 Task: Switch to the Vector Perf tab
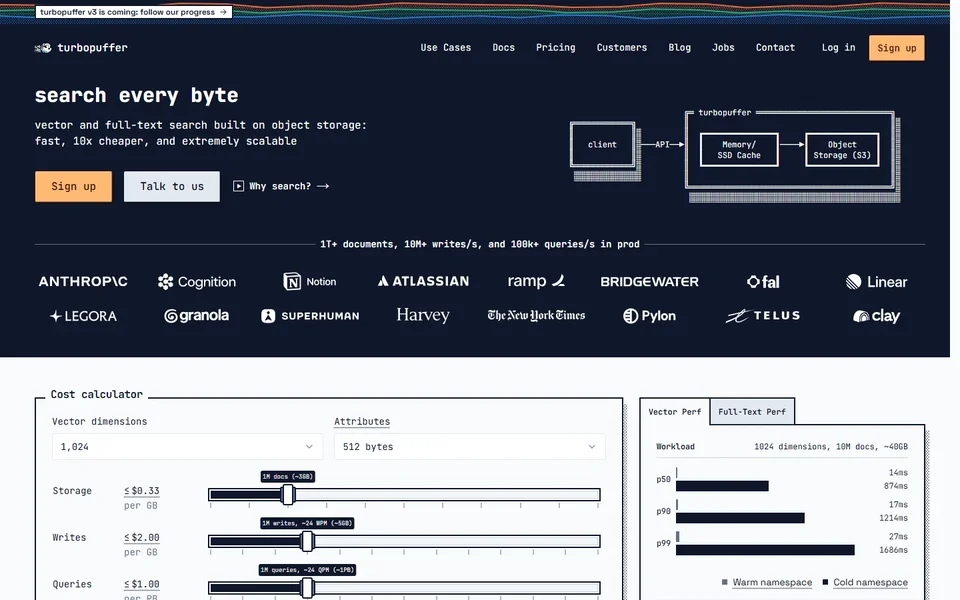point(675,412)
